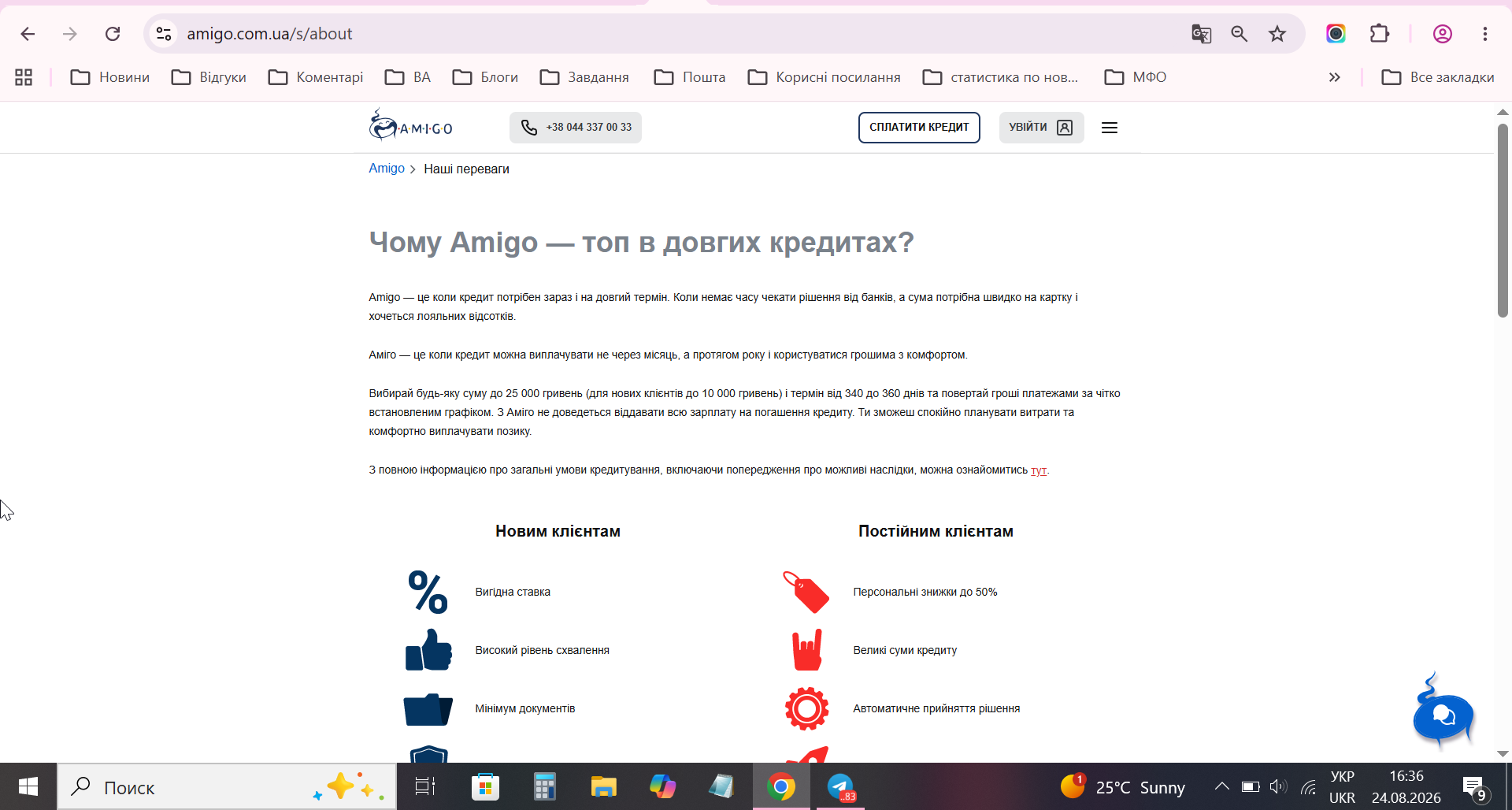Open Windows Start menu
Image resolution: width=1512 pixels, height=810 pixels.
(28, 786)
